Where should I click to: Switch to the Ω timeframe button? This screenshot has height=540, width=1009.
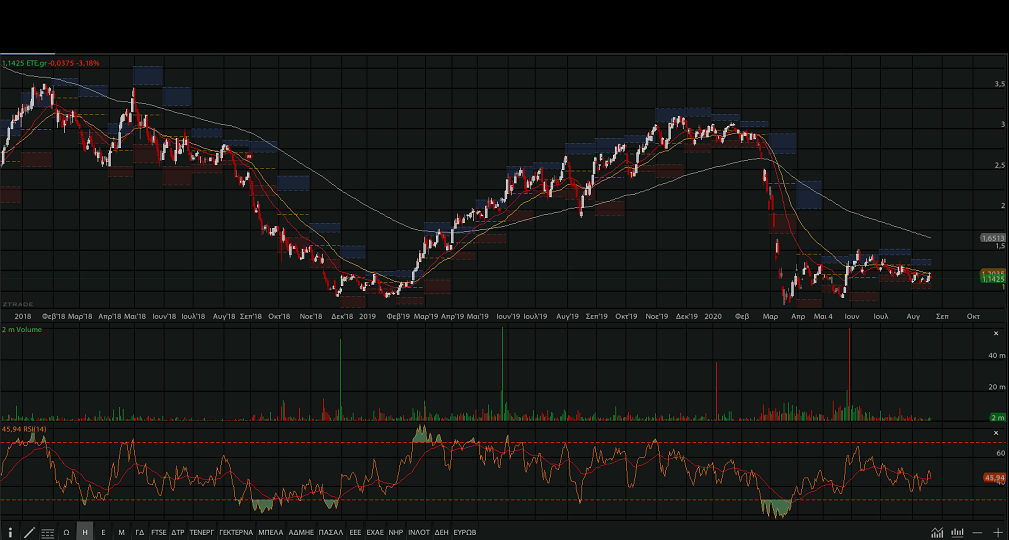point(66,532)
